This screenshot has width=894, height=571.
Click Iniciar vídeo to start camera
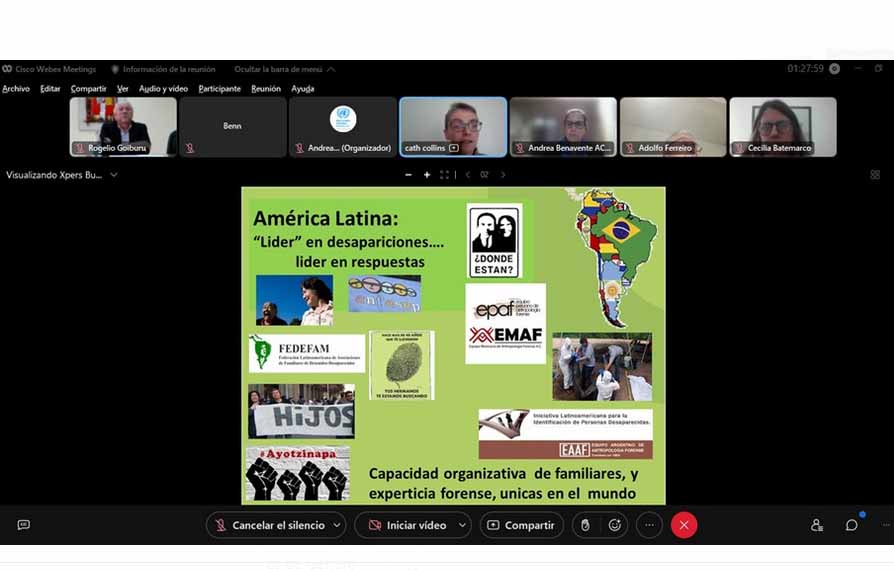(x=407, y=525)
